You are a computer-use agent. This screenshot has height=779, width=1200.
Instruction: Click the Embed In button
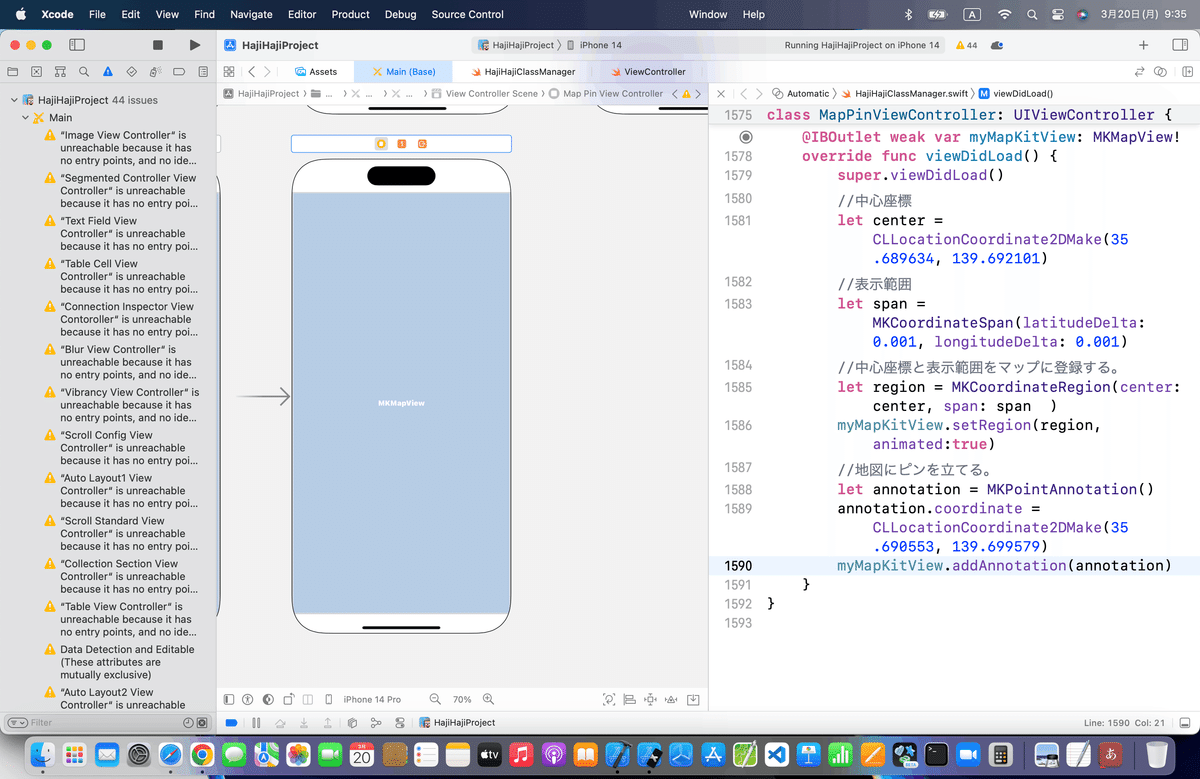coord(694,699)
